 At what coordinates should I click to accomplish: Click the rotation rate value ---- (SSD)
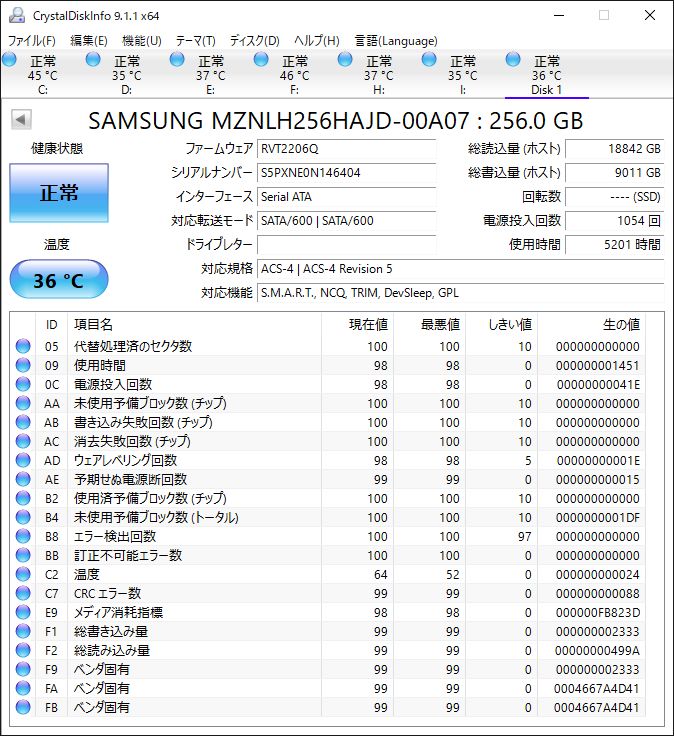(x=615, y=197)
